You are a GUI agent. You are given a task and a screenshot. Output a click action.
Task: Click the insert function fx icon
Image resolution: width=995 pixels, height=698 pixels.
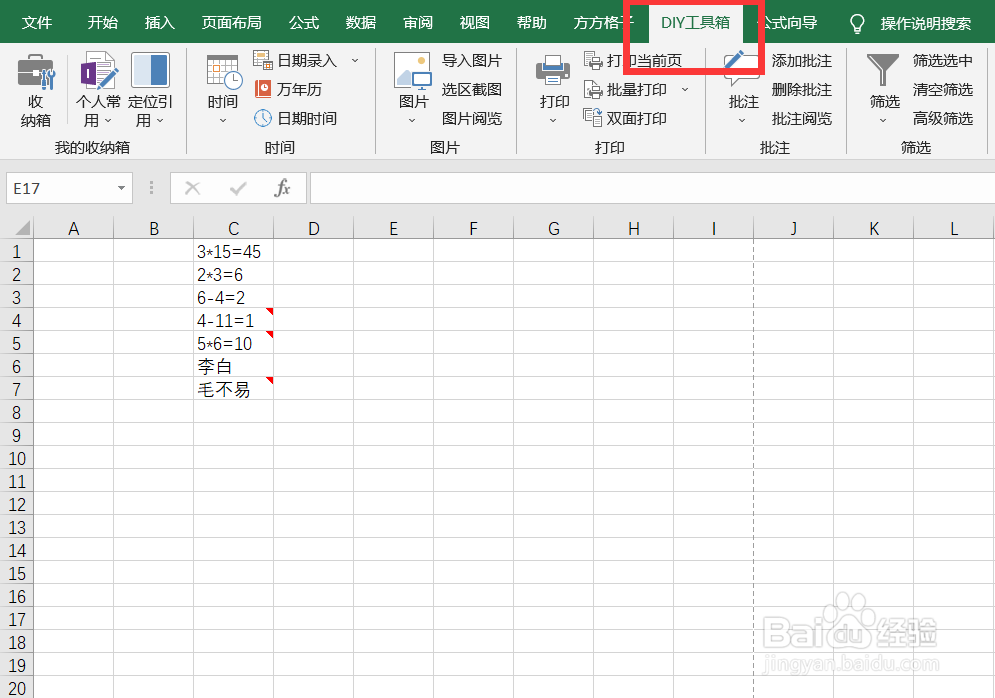[282, 188]
